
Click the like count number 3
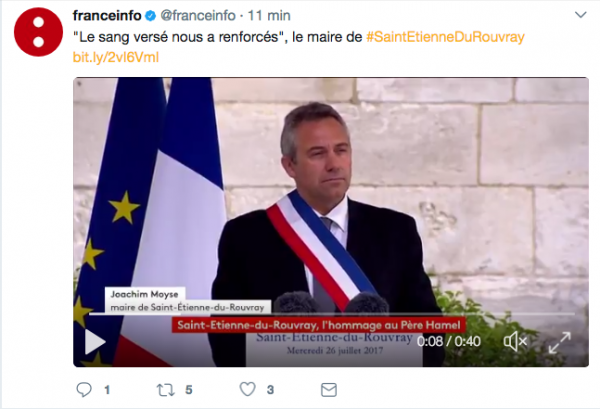click(x=270, y=390)
